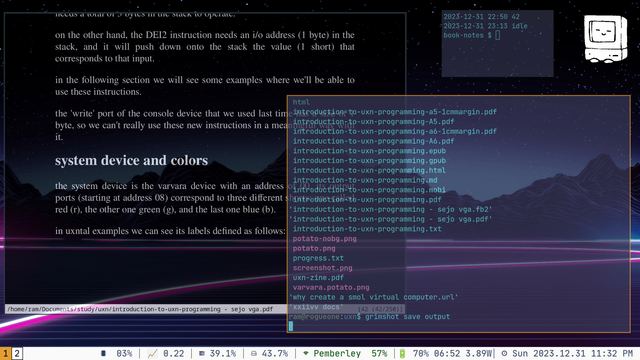Click potato.png in terminal listing
Viewport: 640px width, 360px height.
[314, 249]
